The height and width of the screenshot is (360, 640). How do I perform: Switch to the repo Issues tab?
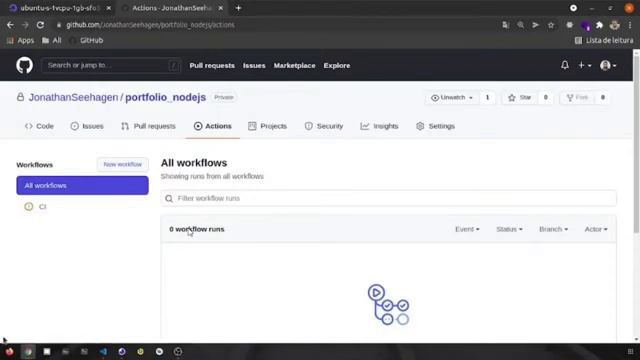click(x=87, y=126)
